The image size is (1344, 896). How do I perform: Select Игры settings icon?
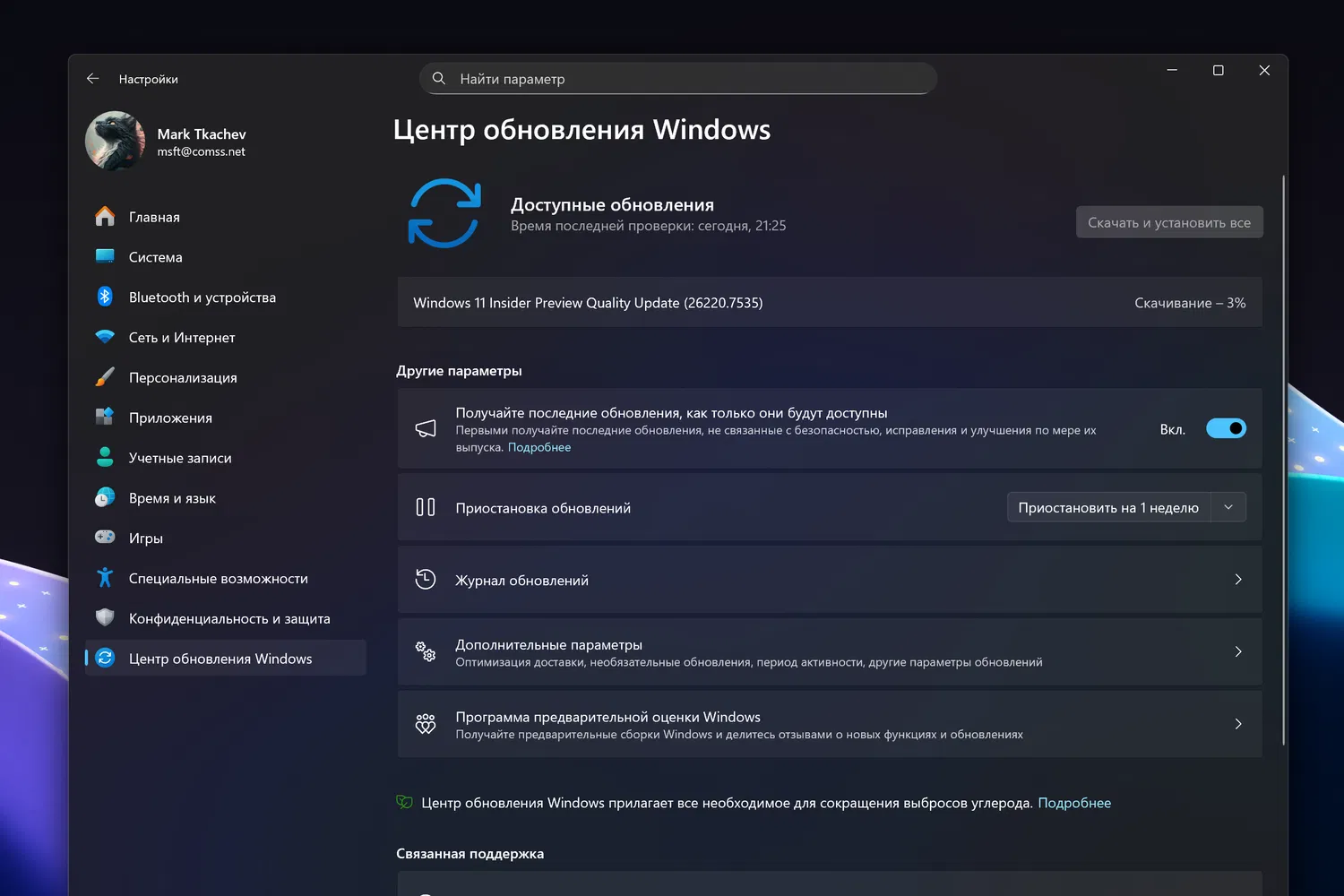[x=104, y=538]
